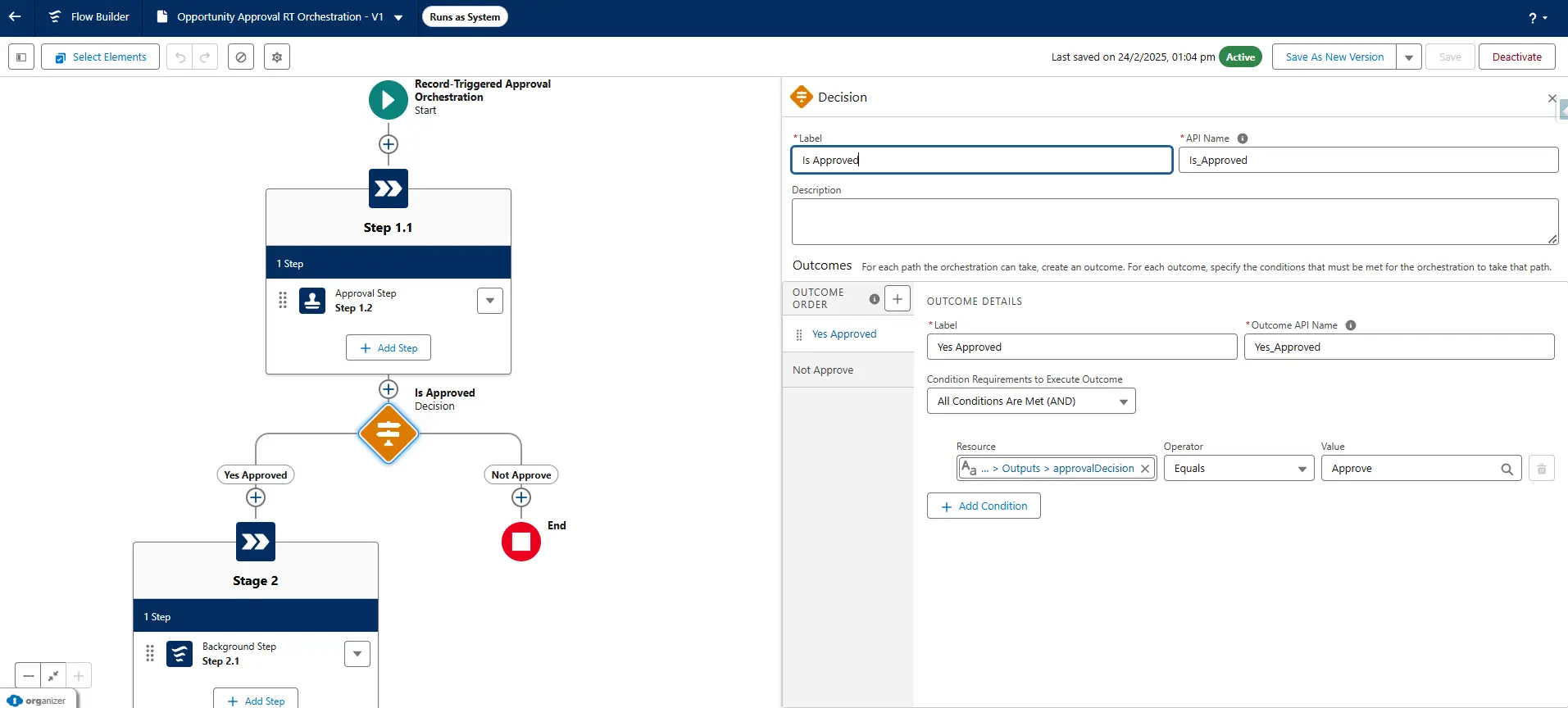The width and height of the screenshot is (1568, 708).
Task: Zoom out the canvas
Action: [29, 676]
